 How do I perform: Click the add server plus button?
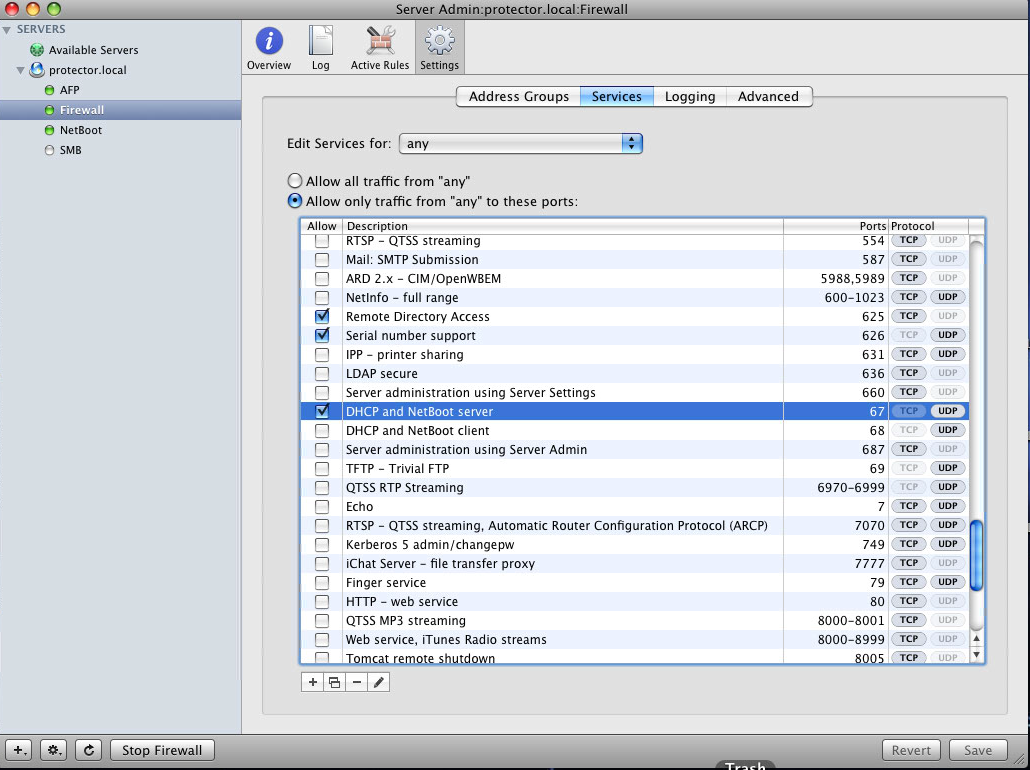19,750
